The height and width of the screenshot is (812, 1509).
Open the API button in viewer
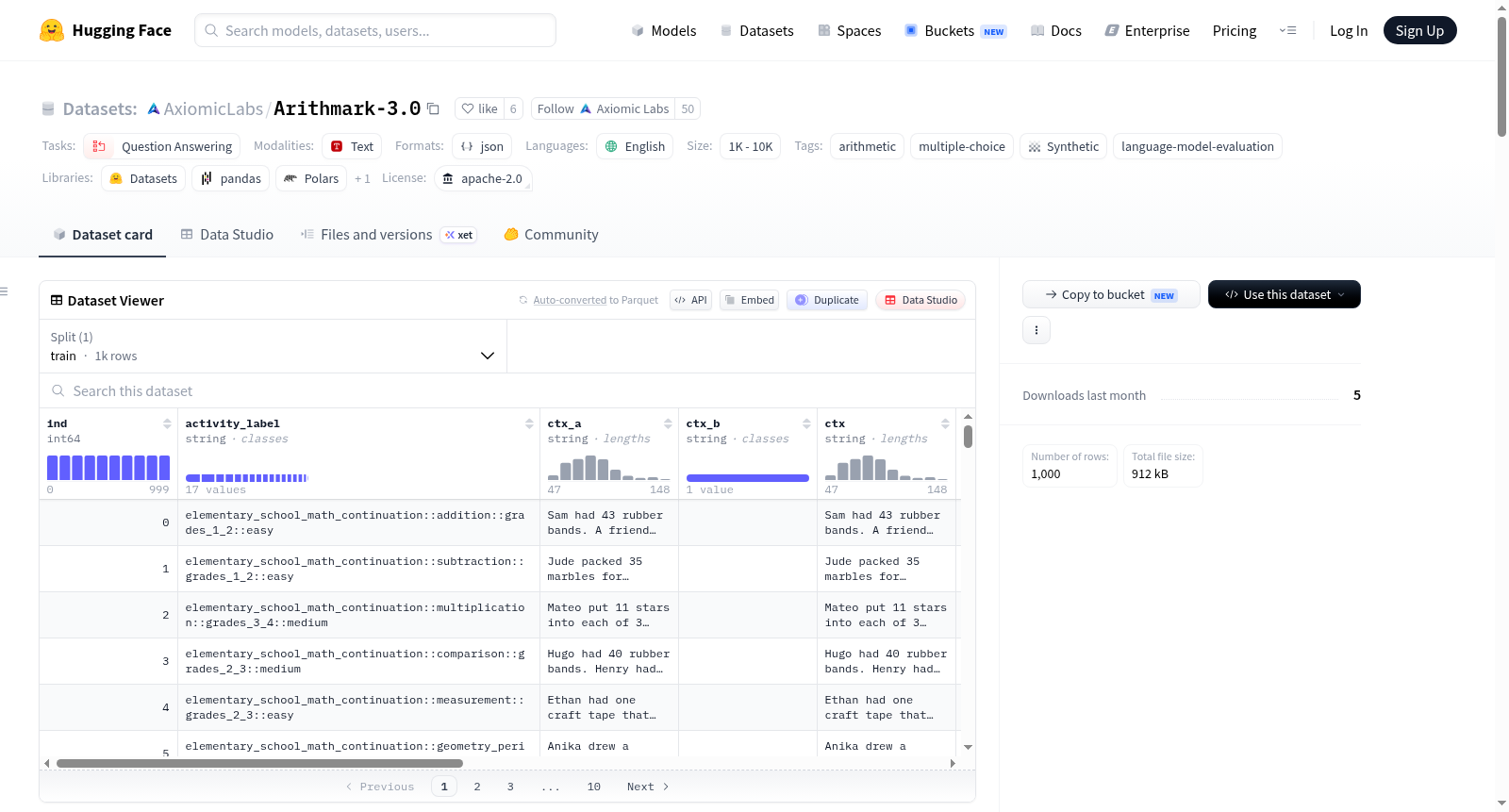690,300
